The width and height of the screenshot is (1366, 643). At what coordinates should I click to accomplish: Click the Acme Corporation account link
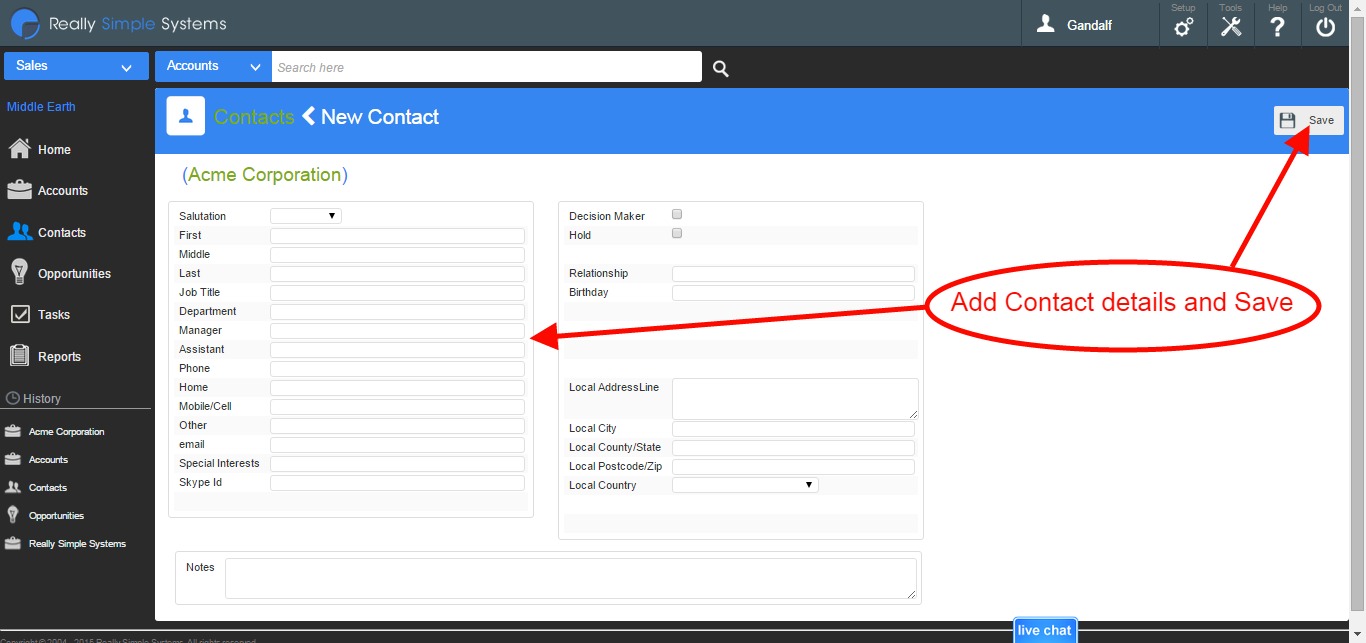[265, 175]
